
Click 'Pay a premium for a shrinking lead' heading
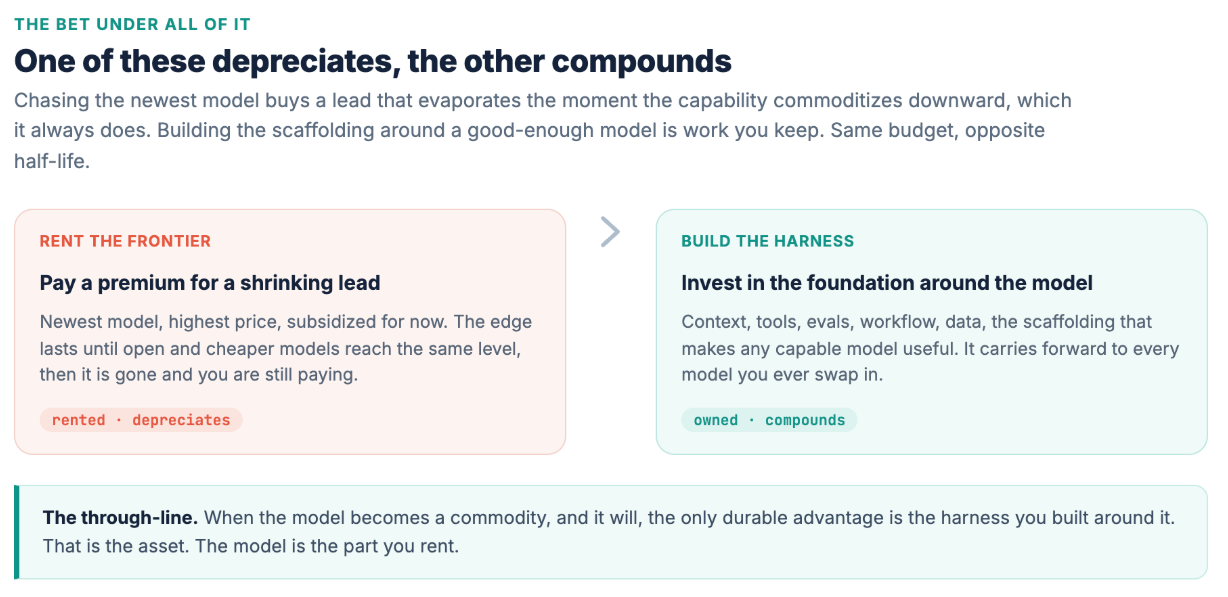tap(210, 283)
